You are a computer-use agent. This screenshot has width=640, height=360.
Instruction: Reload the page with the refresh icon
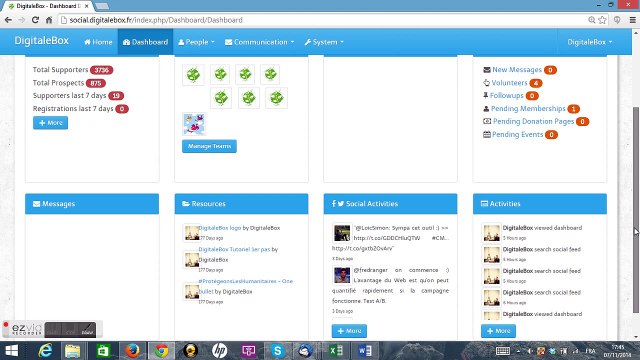35,20
